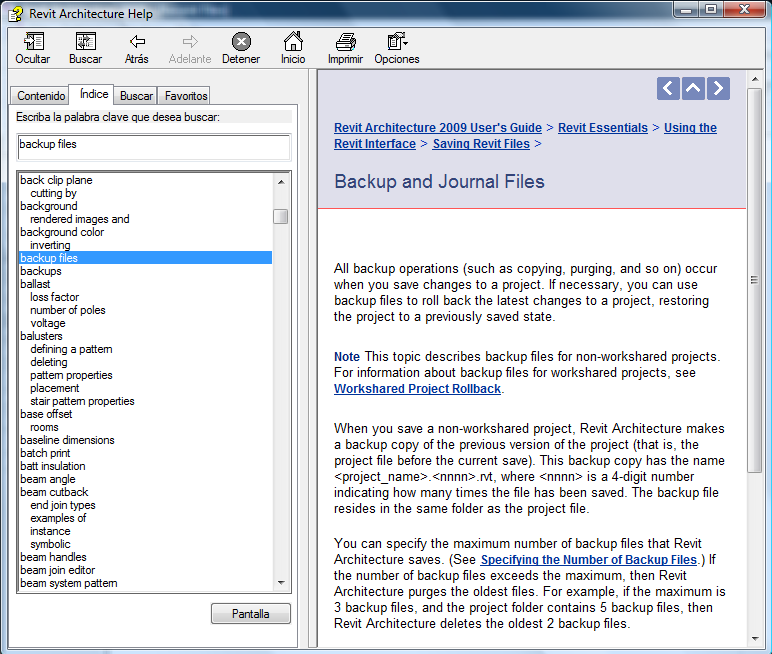The height and width of the screenshot is (654, 772).
Task: Select 'inverting' index entry
Action: point(50,245)
